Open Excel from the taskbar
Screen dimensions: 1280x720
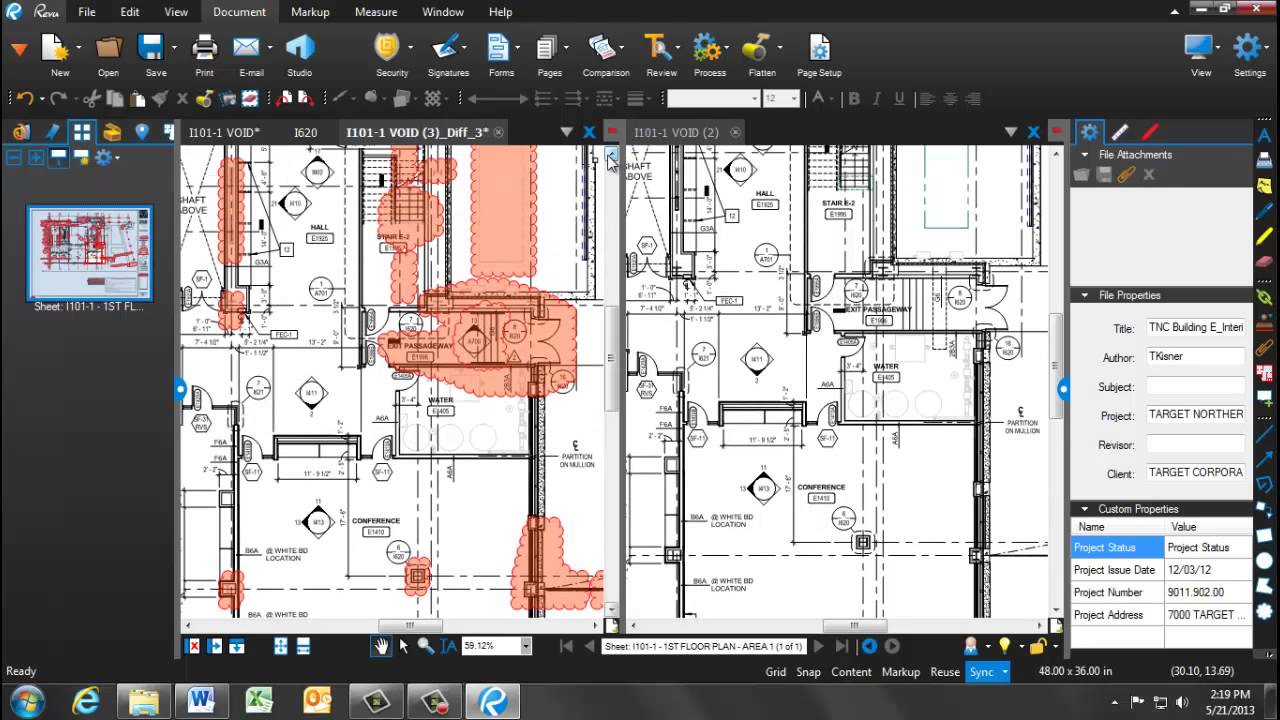[260, 699]
